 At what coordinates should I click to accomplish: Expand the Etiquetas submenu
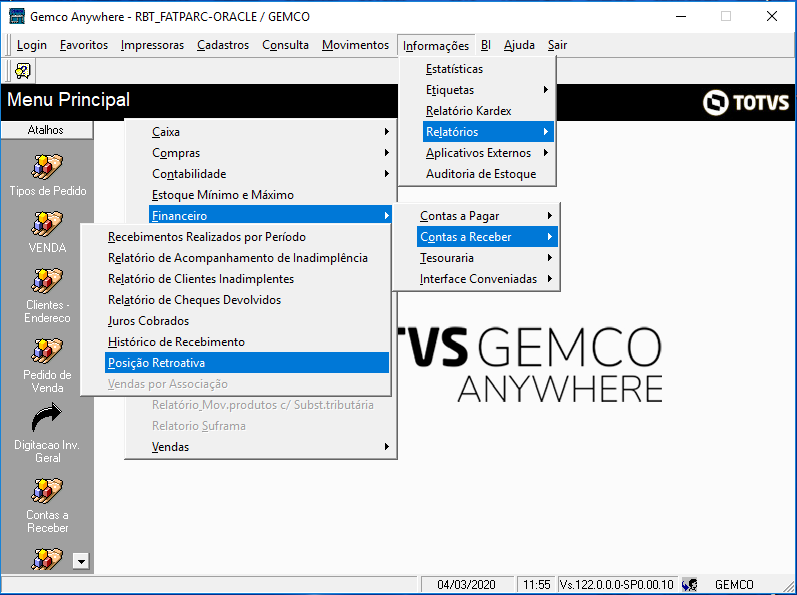[x=488, y=90]
